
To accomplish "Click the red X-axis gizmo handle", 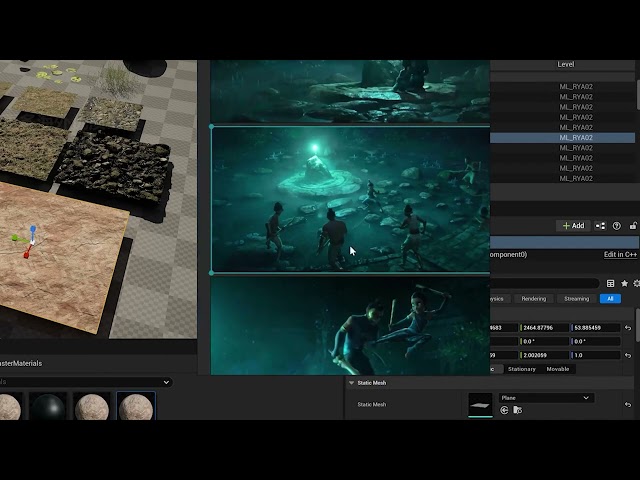I will point(27,255).
